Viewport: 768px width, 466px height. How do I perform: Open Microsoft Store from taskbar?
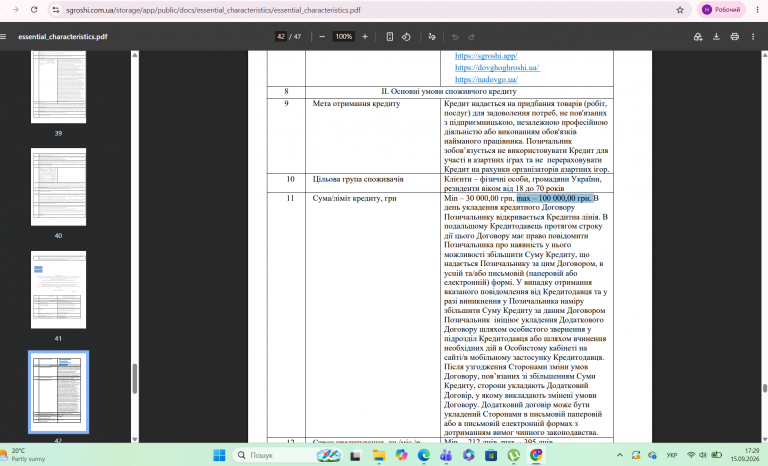491,455
